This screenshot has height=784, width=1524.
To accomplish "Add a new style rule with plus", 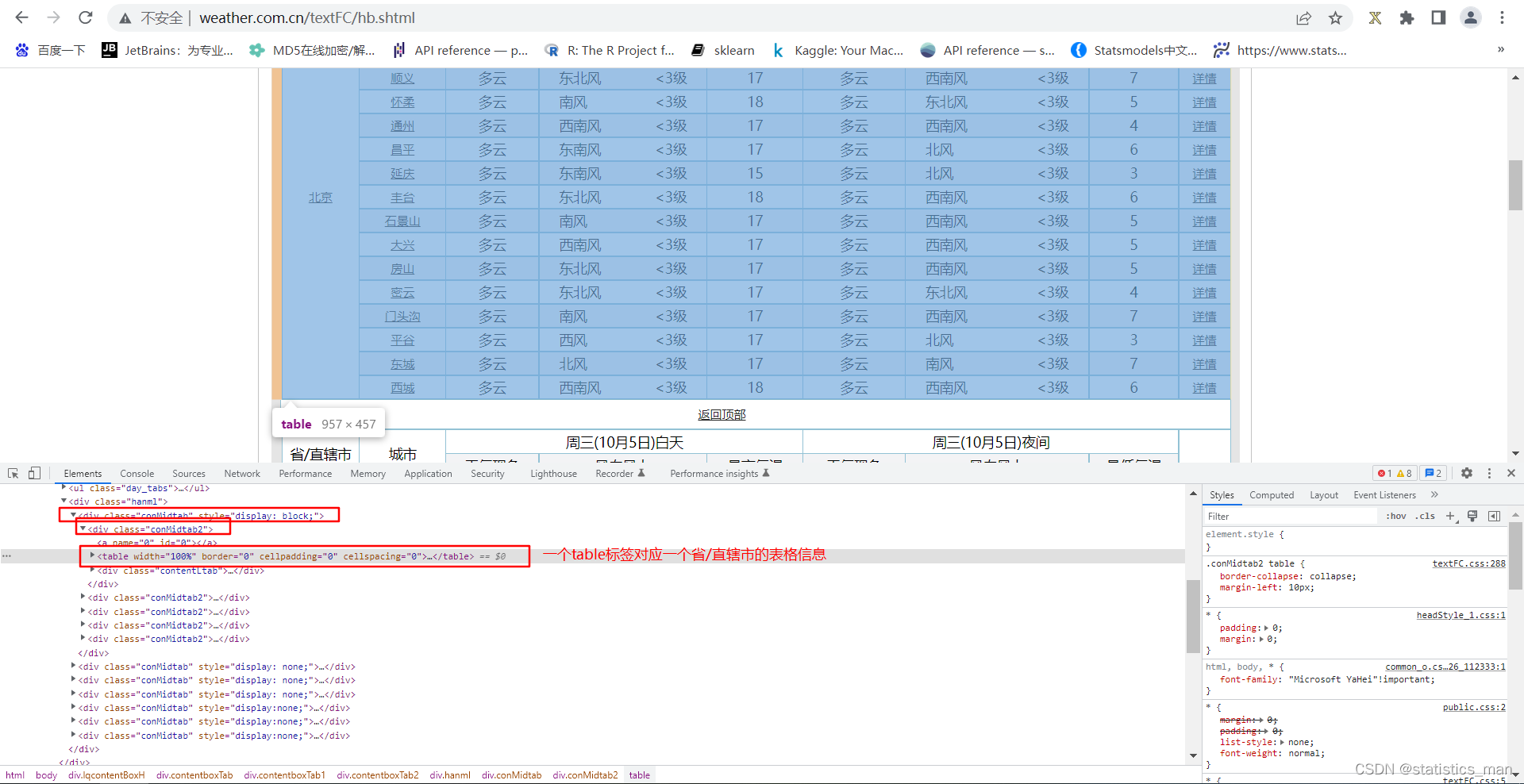I will (x=1451, y=516).
